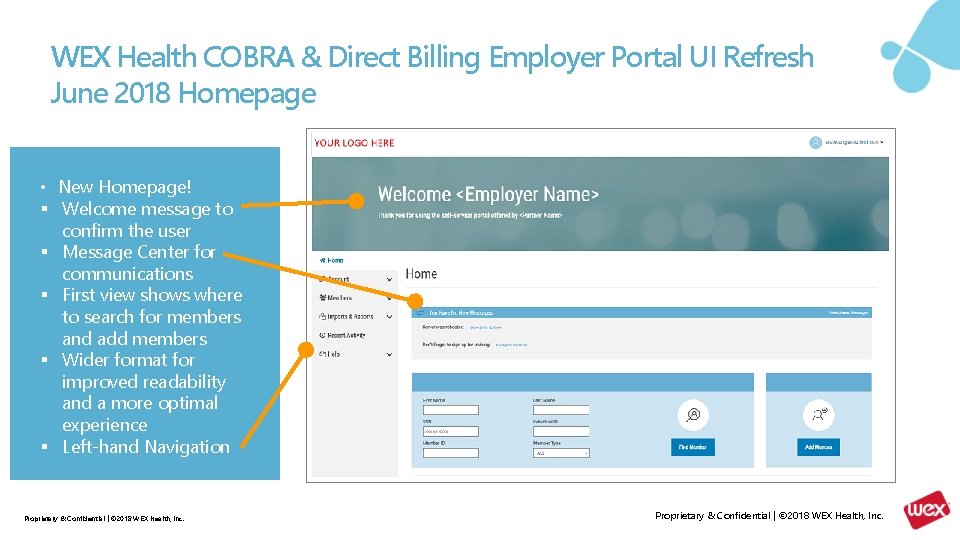960x540 pixels.
Task: Click the Member ID input field
Action: 451,453
